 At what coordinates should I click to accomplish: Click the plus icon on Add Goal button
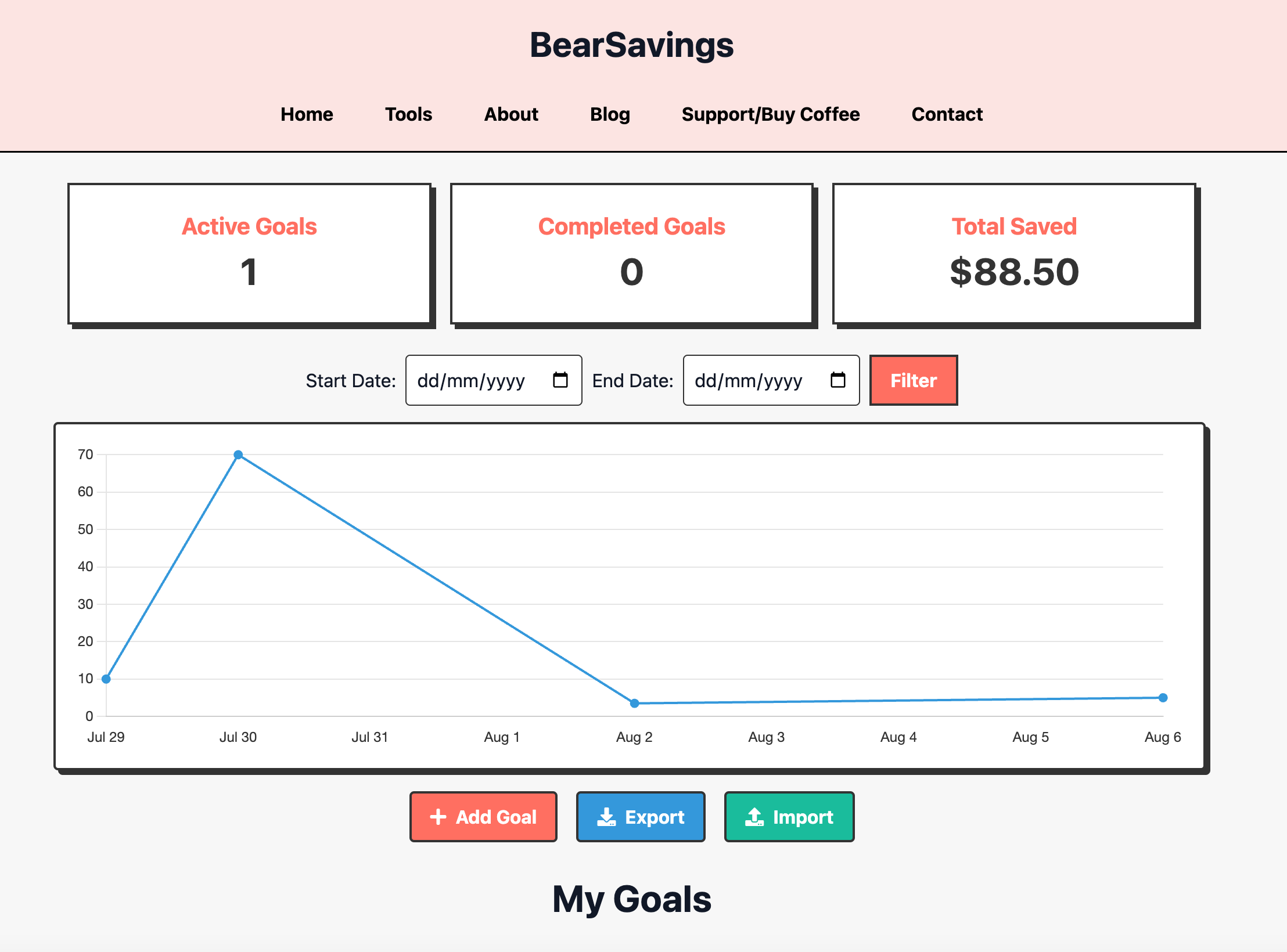coord(437,817)
